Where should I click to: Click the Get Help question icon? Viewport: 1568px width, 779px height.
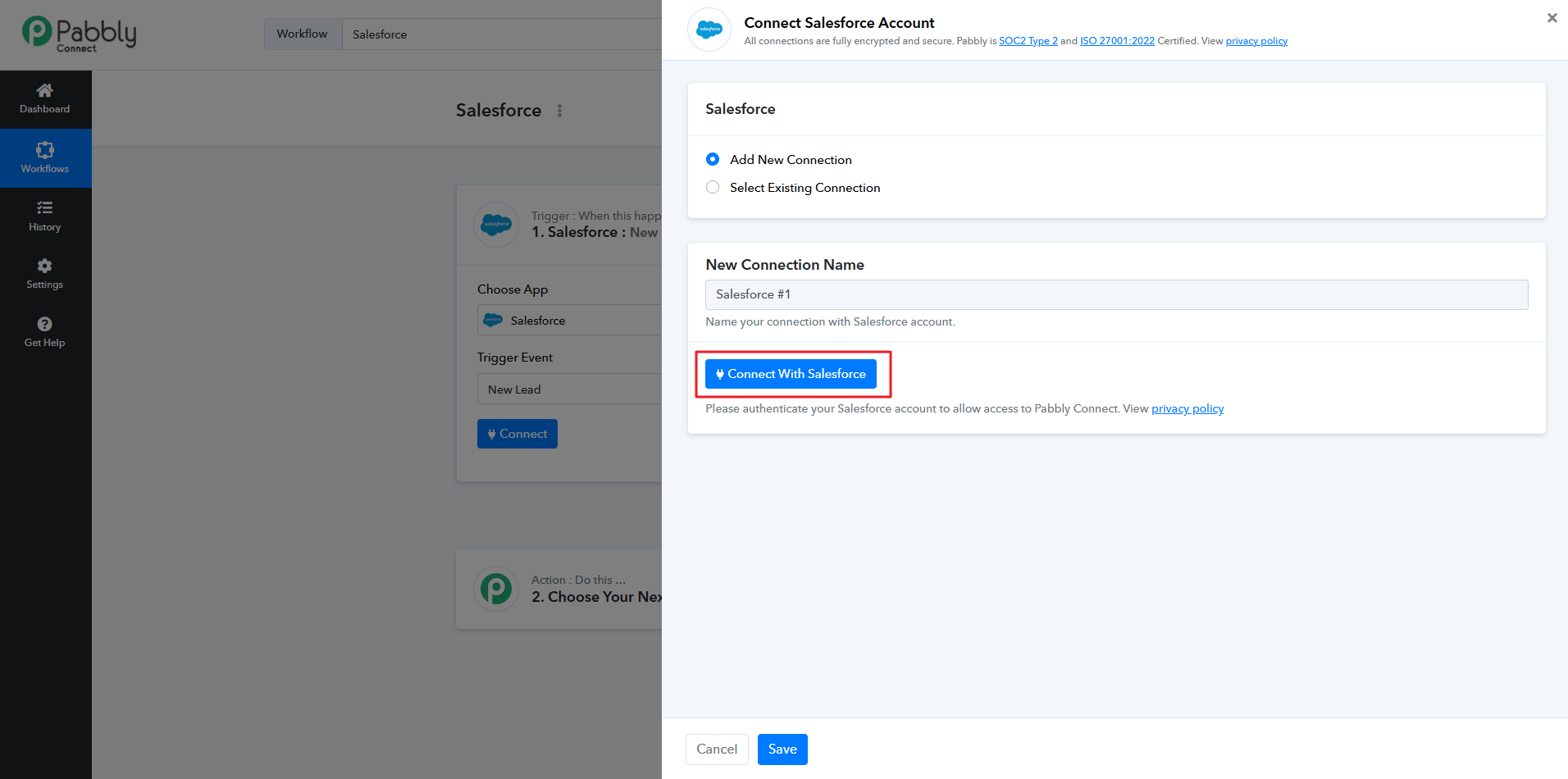(x=45, y=325)
